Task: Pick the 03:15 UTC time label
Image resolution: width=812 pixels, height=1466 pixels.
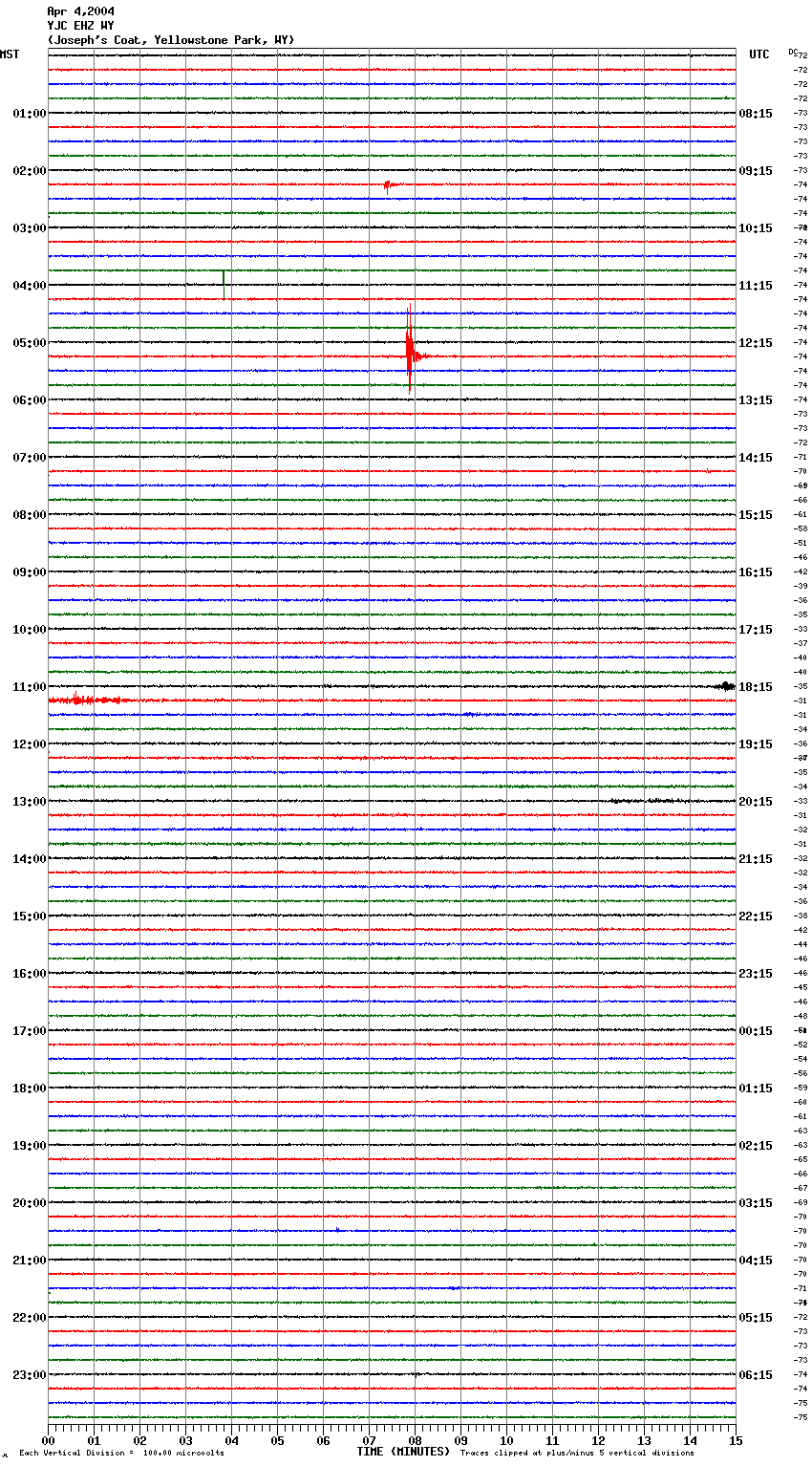Action: (756, 1203)
